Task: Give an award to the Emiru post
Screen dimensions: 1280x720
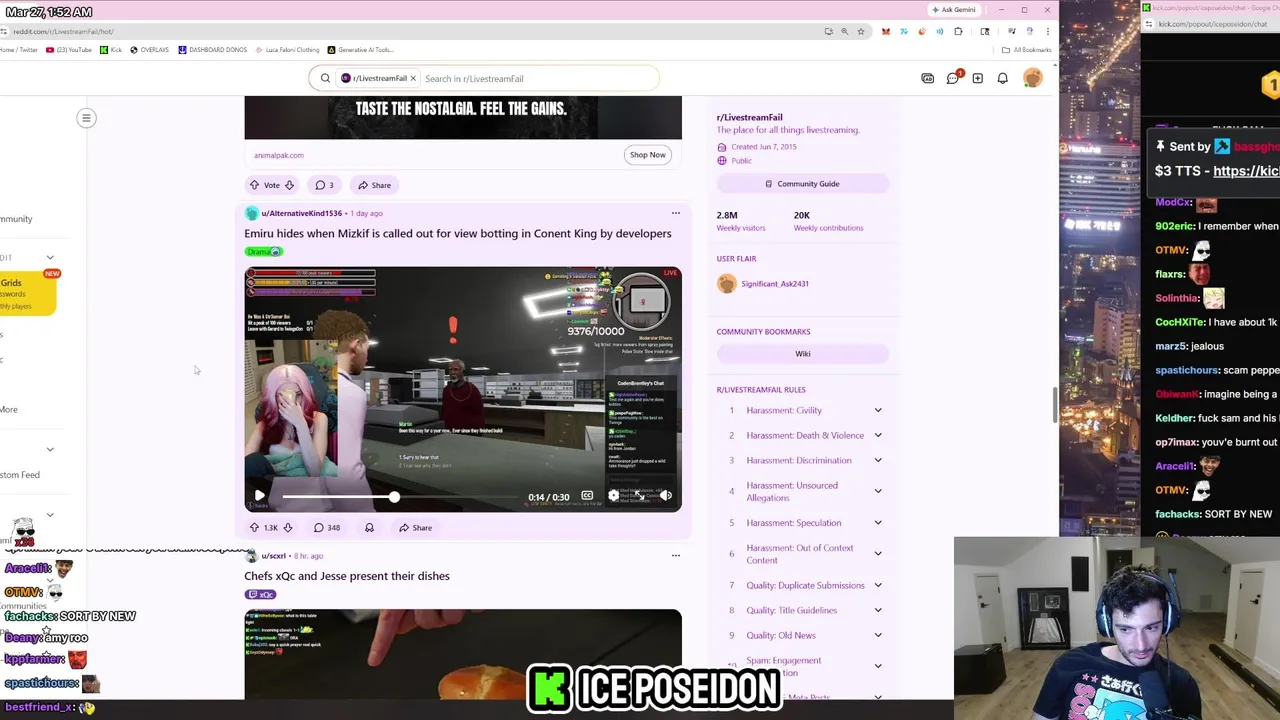Action: [369, 528]
